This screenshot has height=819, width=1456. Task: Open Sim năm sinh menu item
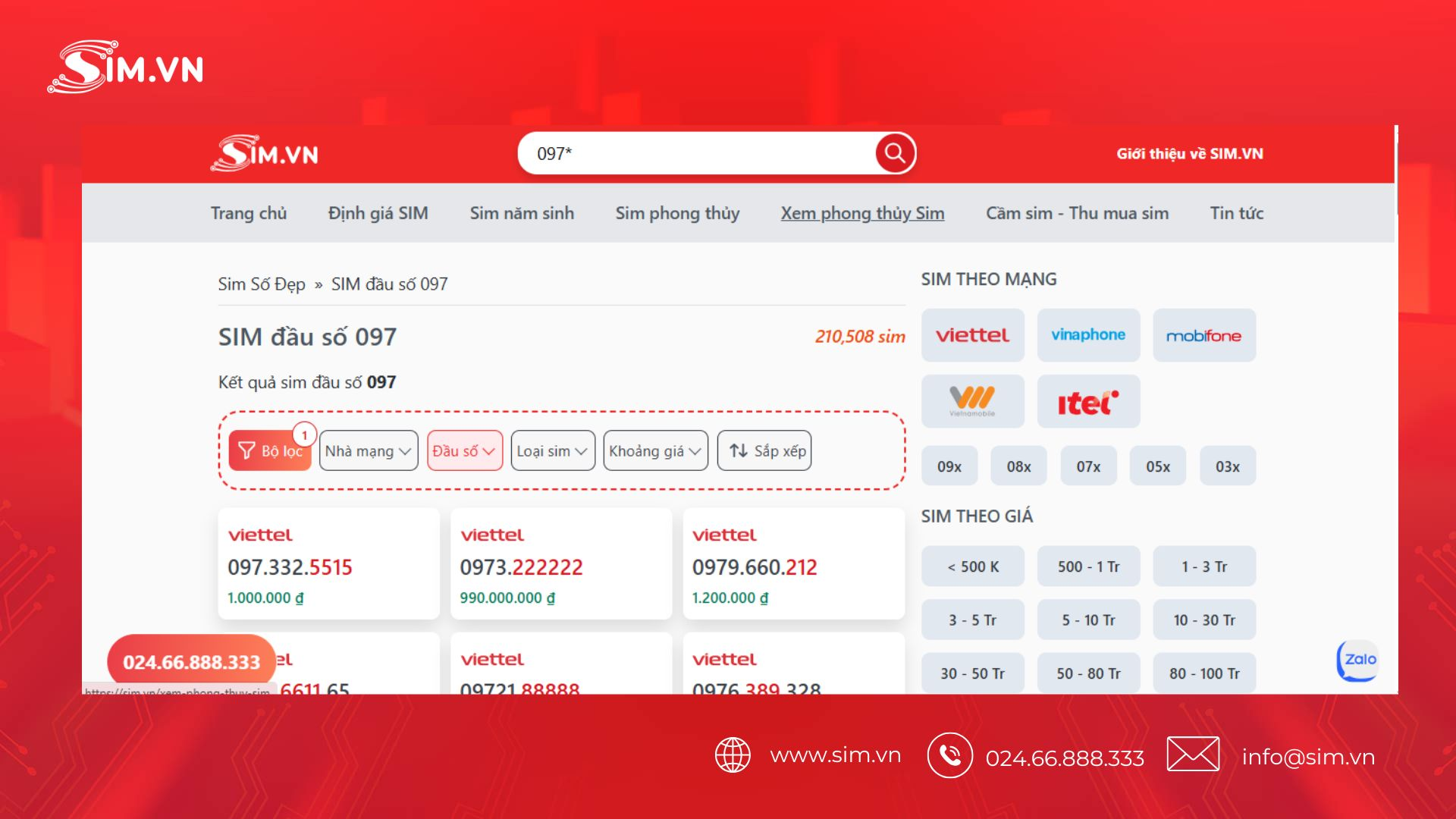point(522,213)
